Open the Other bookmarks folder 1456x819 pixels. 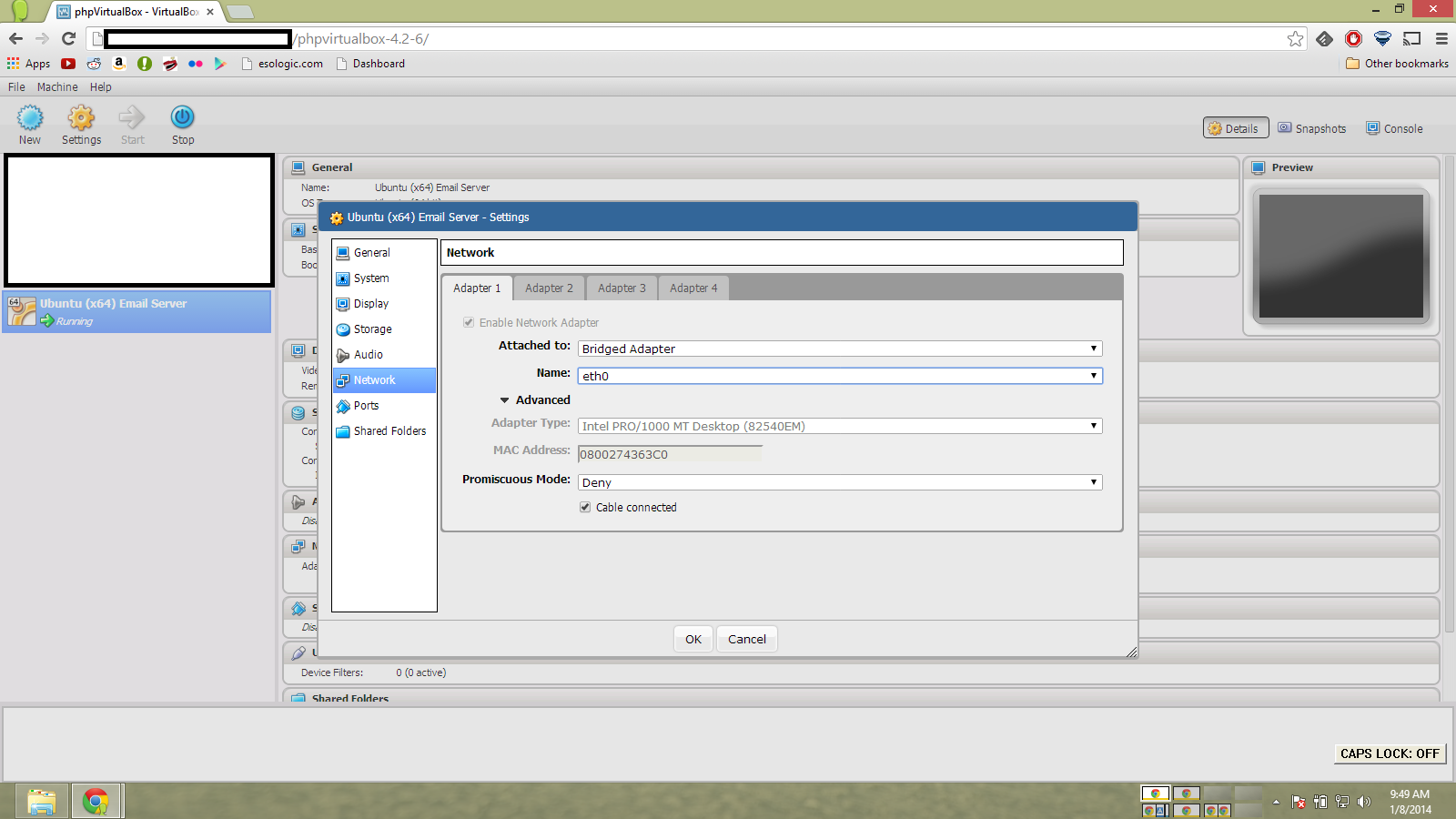coord(1397,64)
